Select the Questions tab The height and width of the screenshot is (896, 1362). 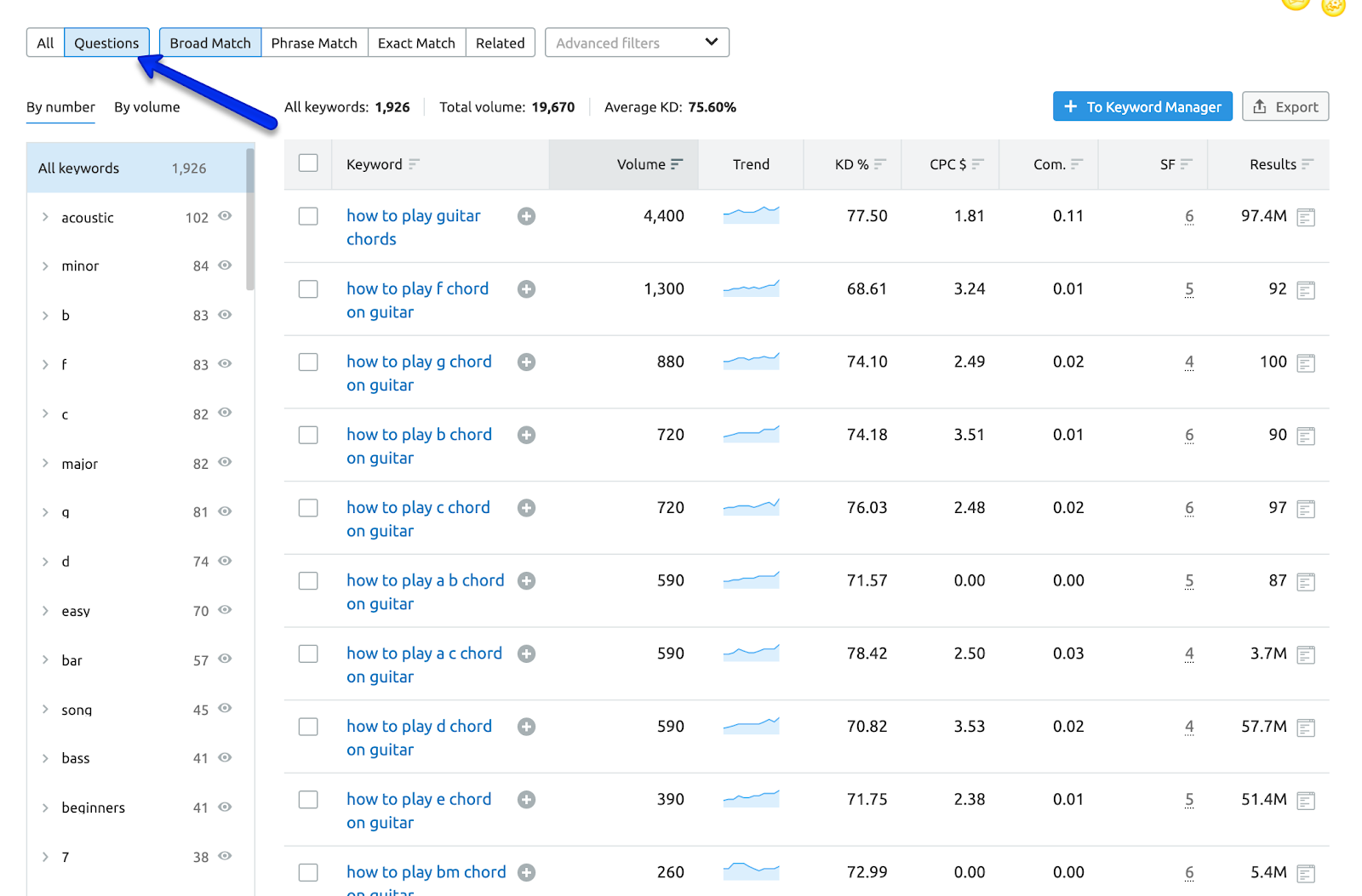(x=106, y=43)
